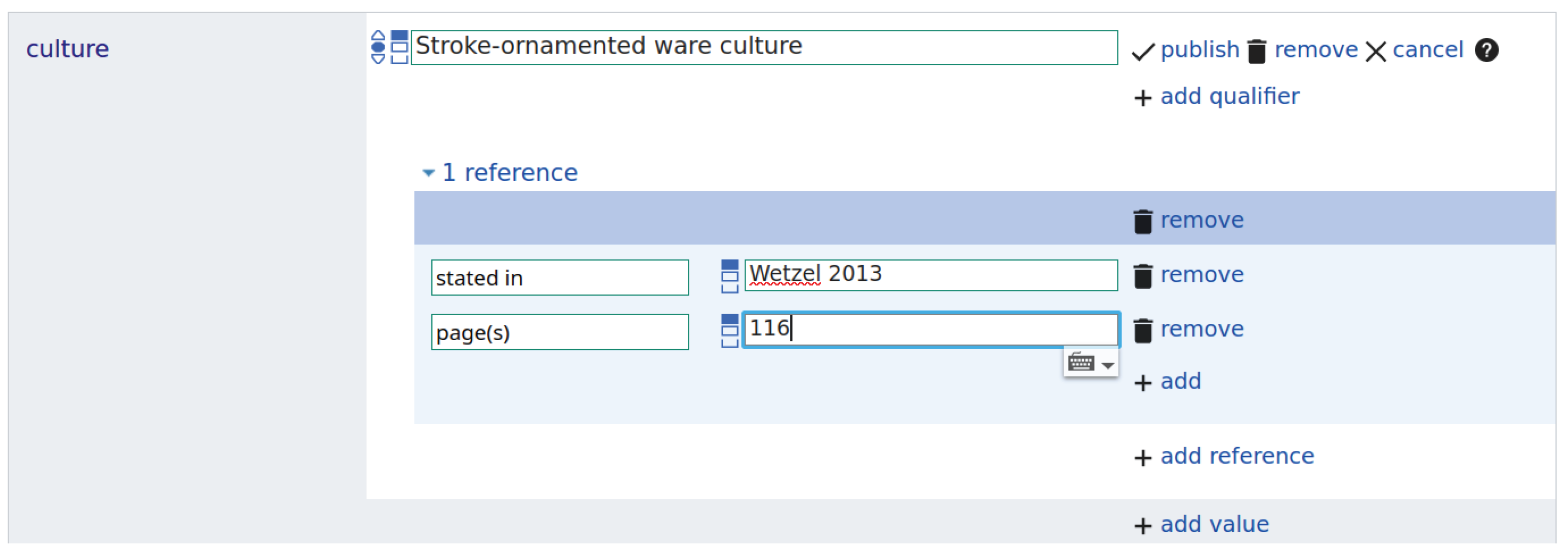Click the page(s) property field

point(559,332)
